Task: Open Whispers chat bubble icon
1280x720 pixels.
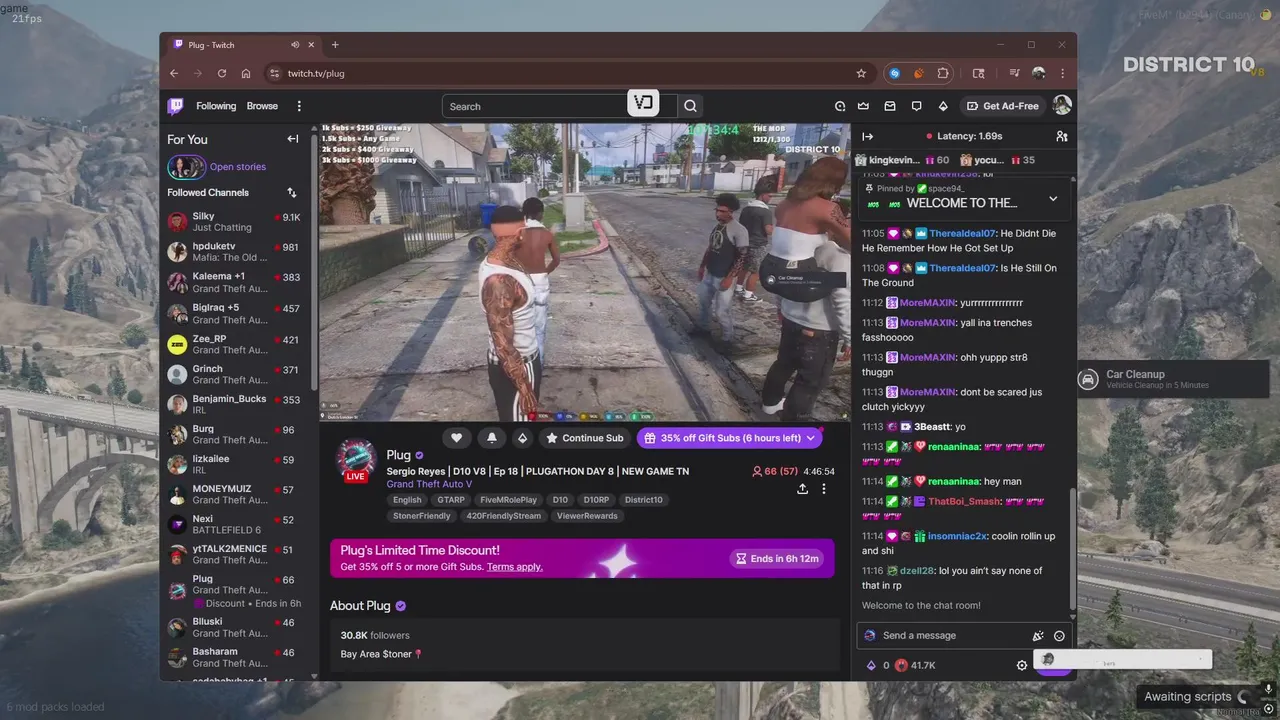Action: tap(916, 106)
